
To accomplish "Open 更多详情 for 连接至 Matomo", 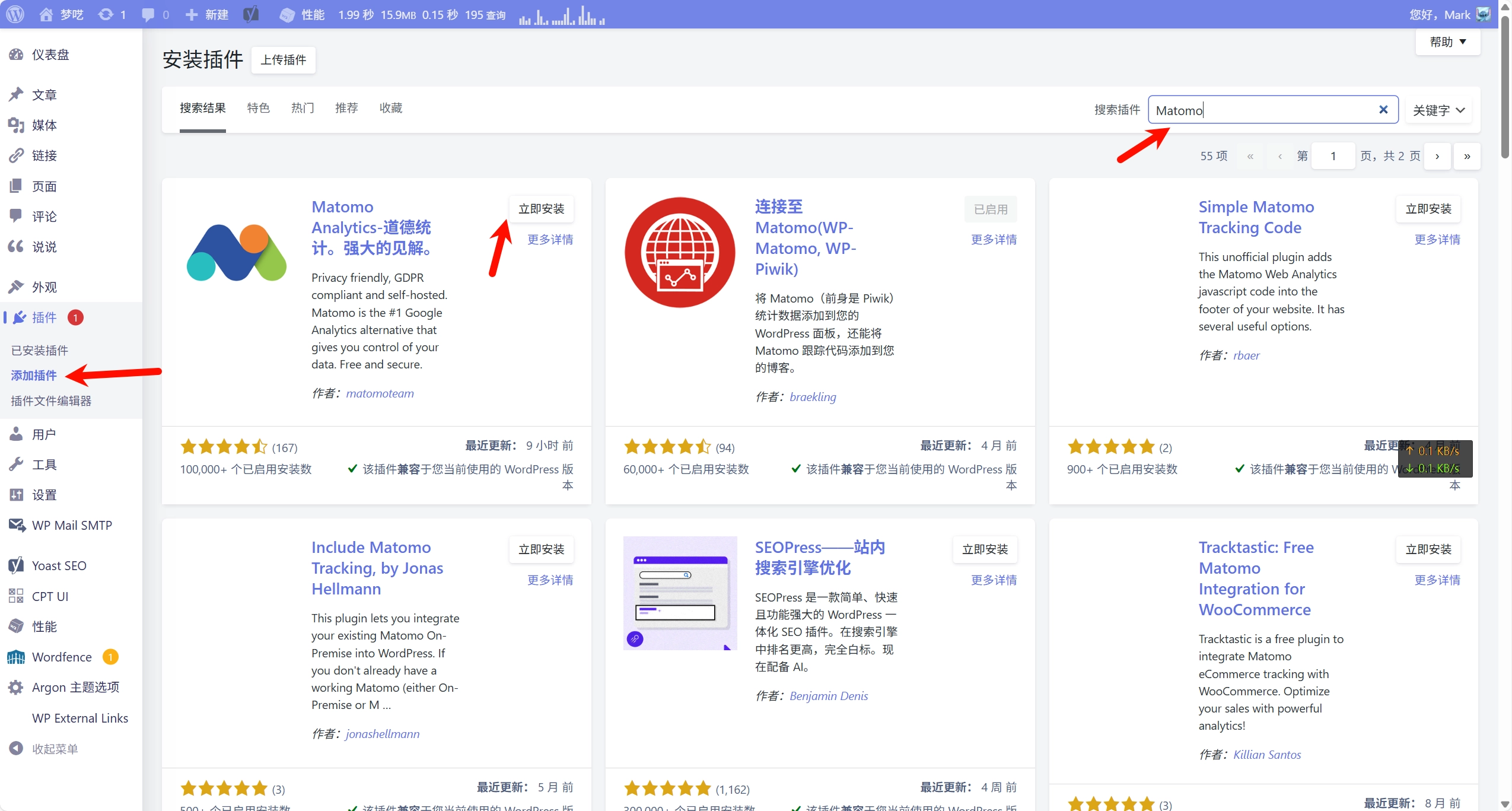I will [994, 240].
